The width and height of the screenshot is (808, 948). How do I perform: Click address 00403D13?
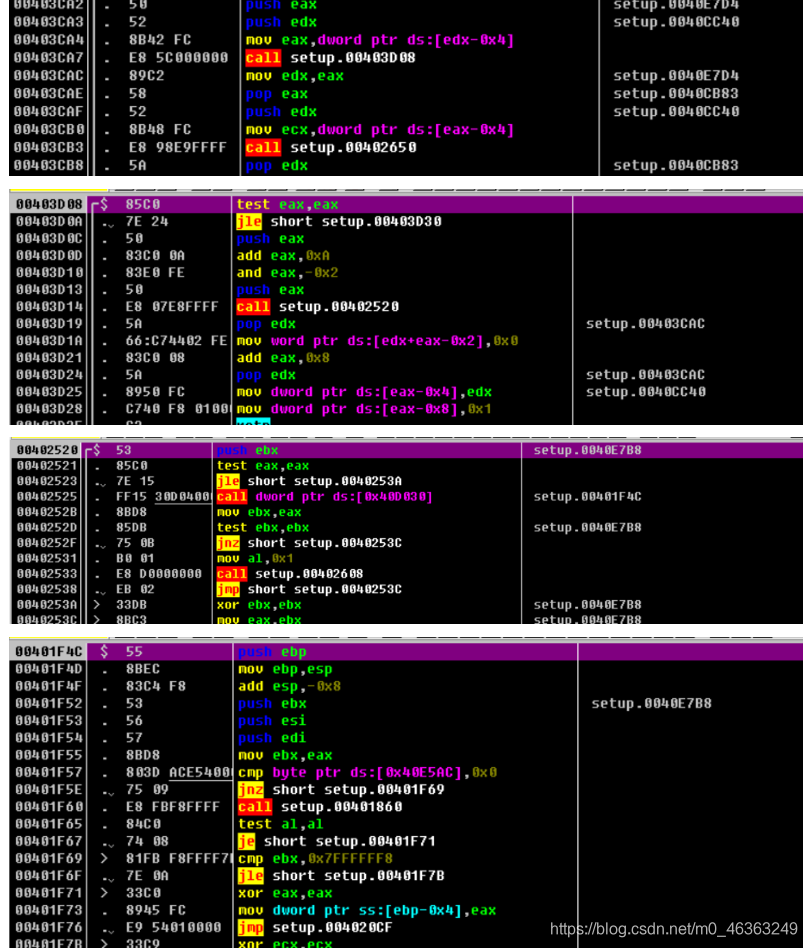pyautogui.click(x=48, y=290)
